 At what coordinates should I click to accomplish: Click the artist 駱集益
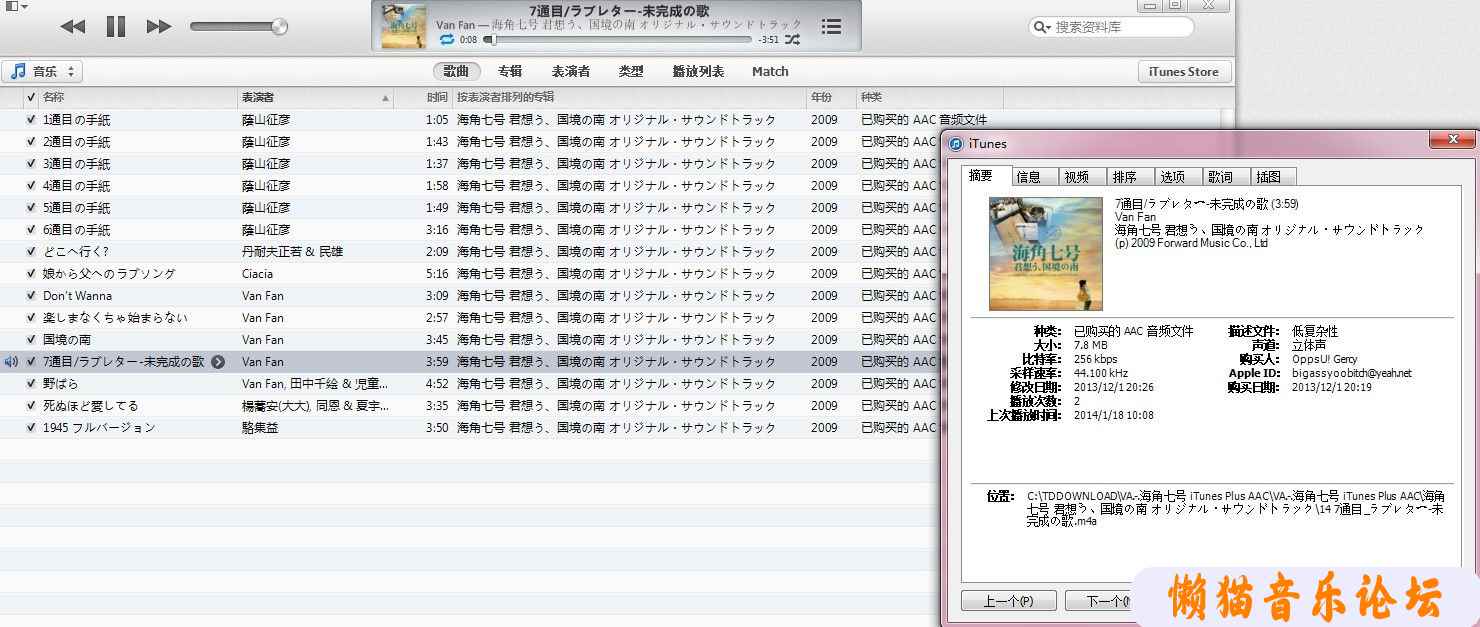coord(262,428)
